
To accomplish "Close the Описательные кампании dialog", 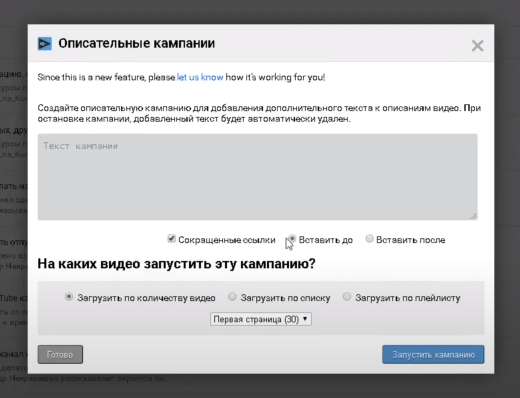I will 477,46.
